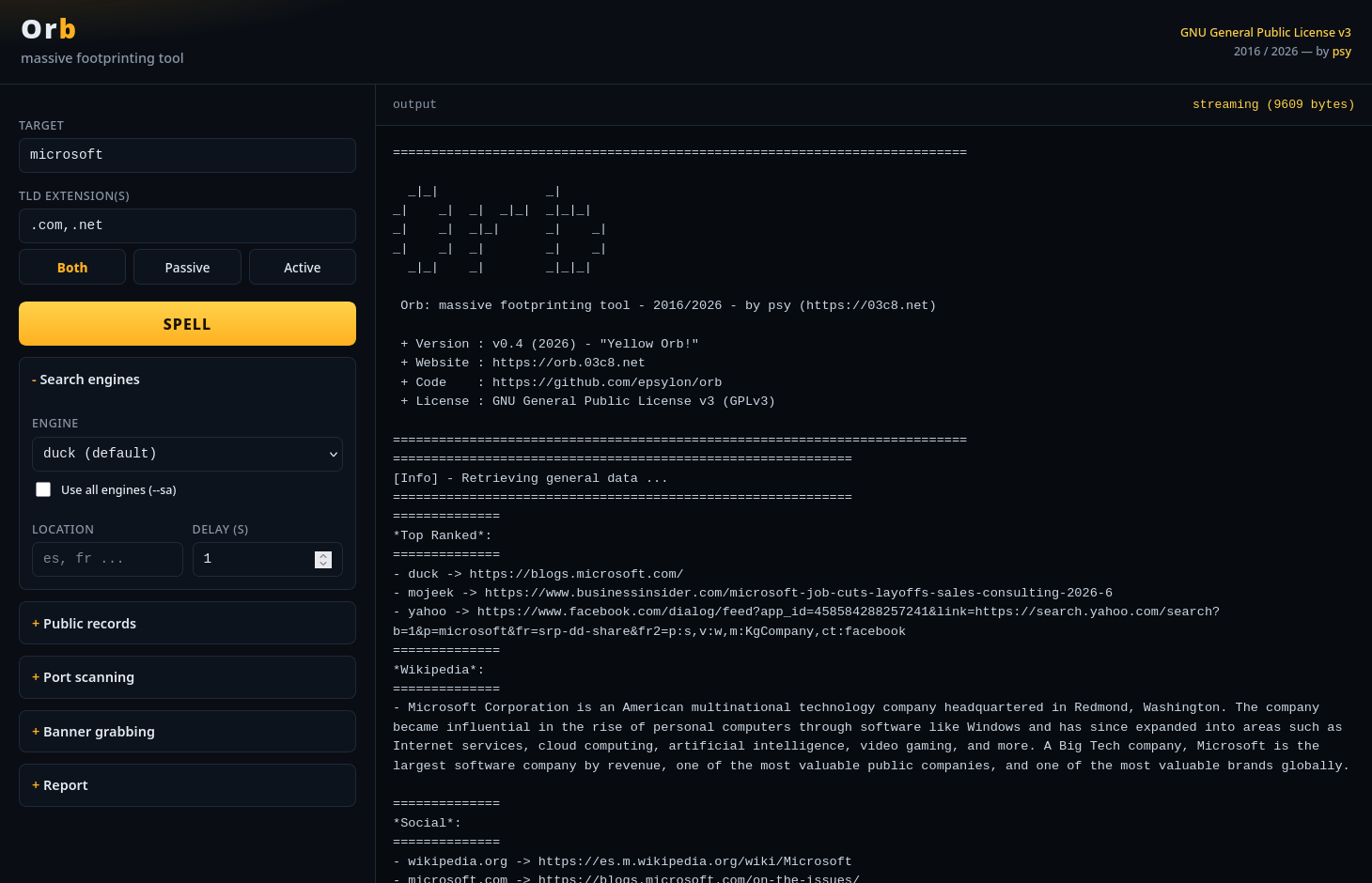Select the Passive mode option
Viewport: 1372px width, 883px height.
187,268
